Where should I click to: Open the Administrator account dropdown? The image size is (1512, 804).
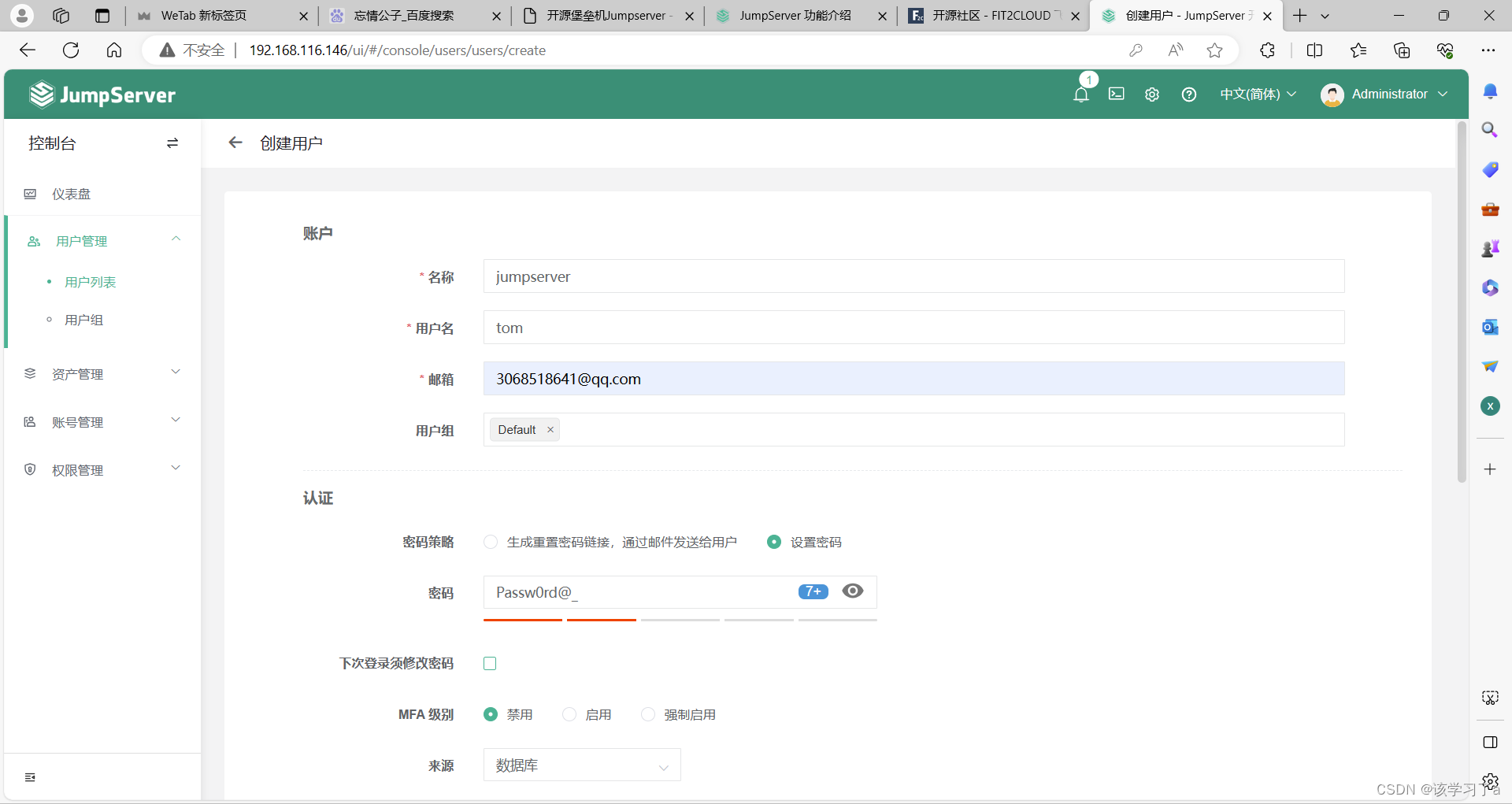click(1384, 94)
